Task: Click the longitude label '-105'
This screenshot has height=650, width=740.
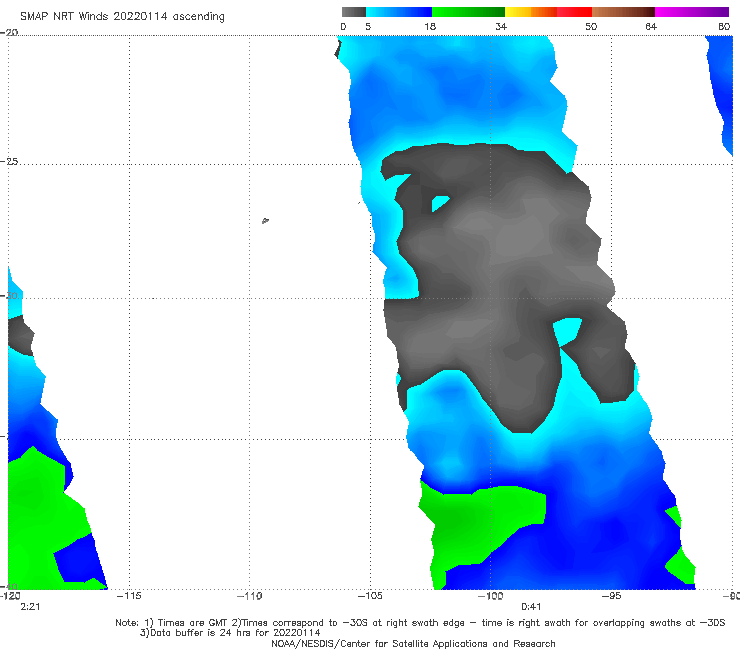Action: pyautogui.click(x=370, y=596)
